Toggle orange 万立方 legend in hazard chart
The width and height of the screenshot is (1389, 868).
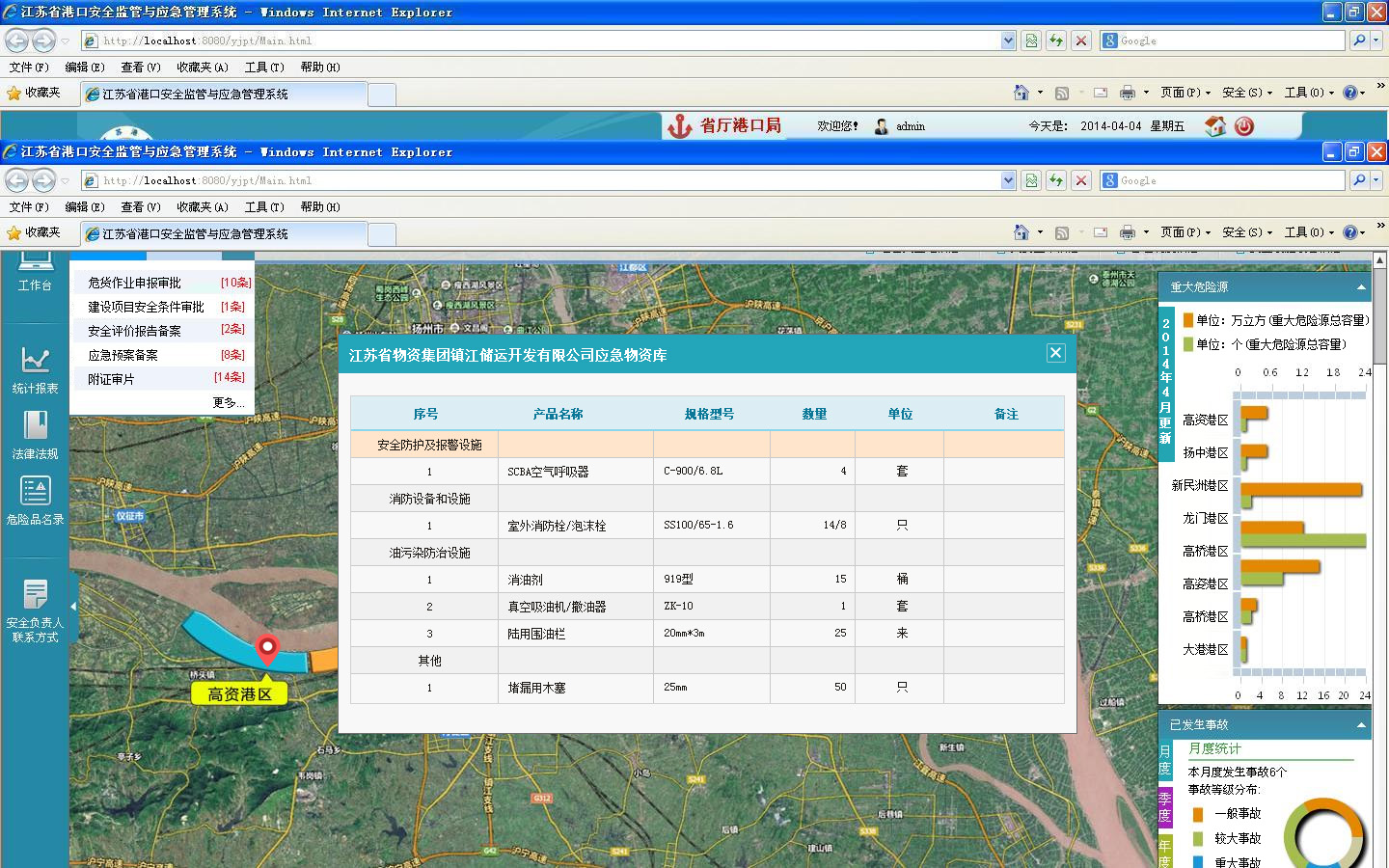click(x=1188, y=320)
